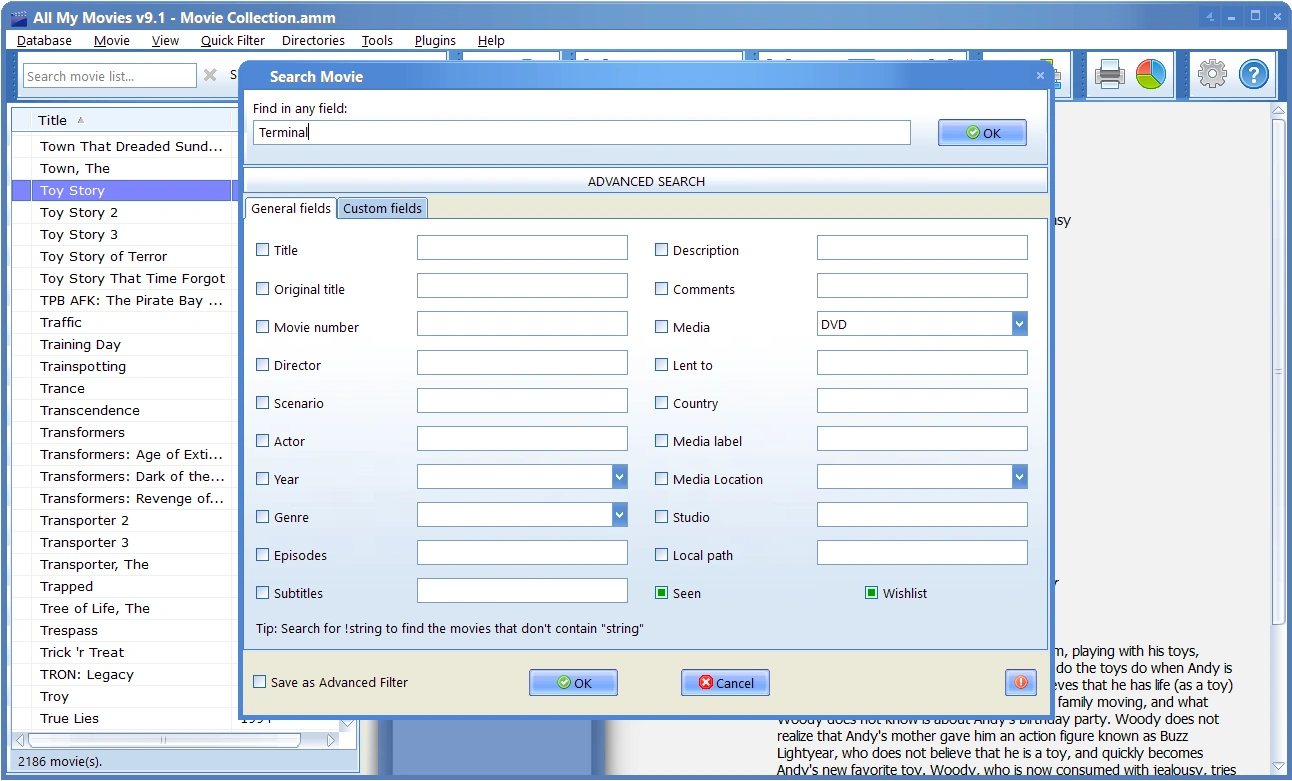
Task: Click the Studio text field
Action: tap(922, 514)
